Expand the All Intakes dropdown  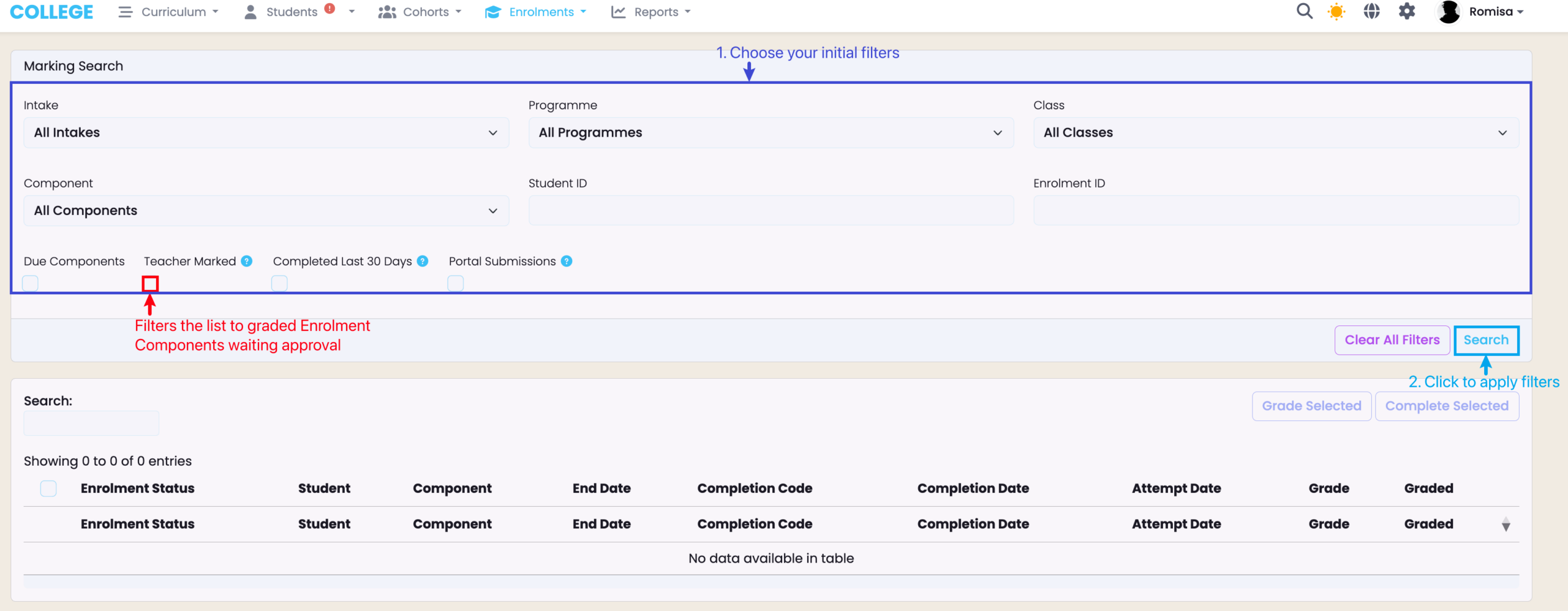266,133
